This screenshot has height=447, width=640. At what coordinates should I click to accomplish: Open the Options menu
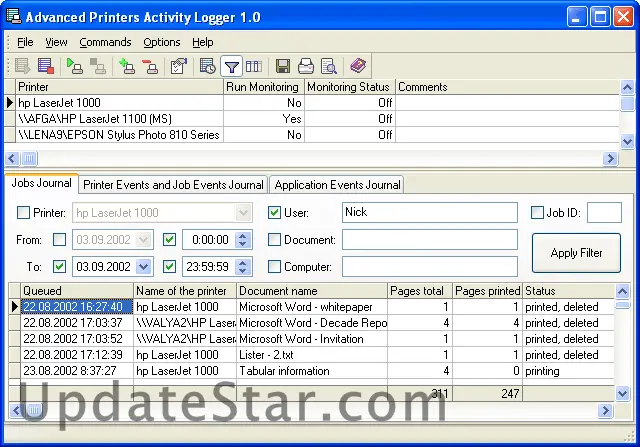[x=162, y=42]
